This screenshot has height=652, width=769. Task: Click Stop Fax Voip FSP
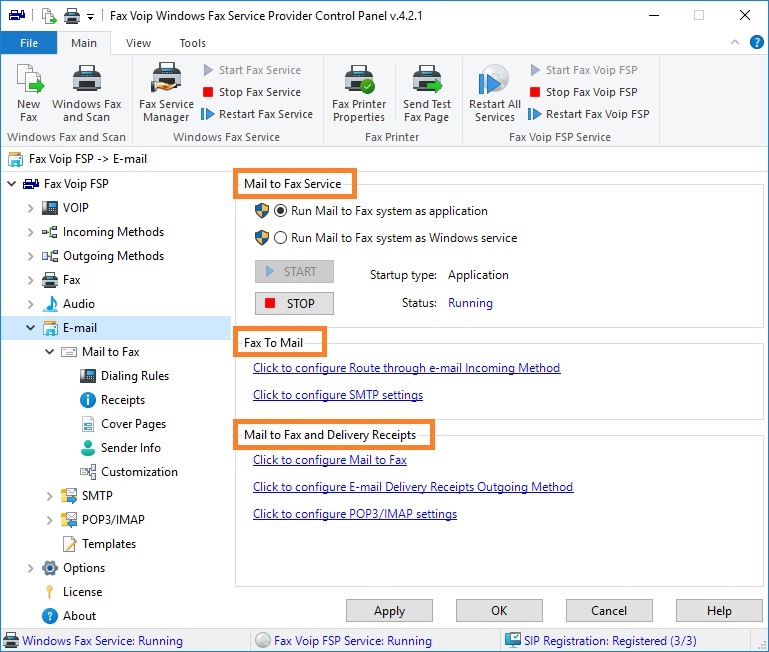(x=584, y=92)
